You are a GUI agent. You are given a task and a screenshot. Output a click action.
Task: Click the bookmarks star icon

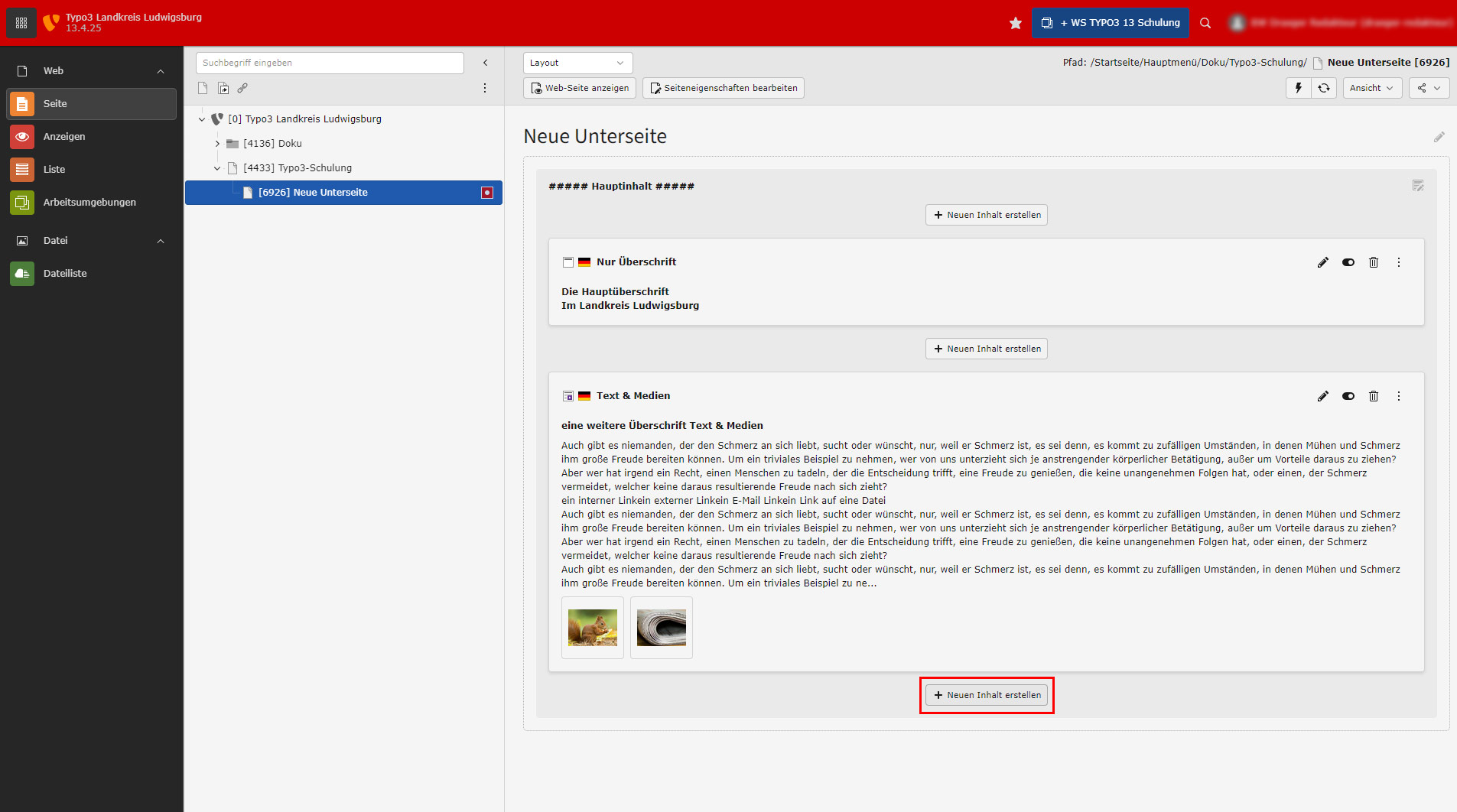coord(1015,23)
